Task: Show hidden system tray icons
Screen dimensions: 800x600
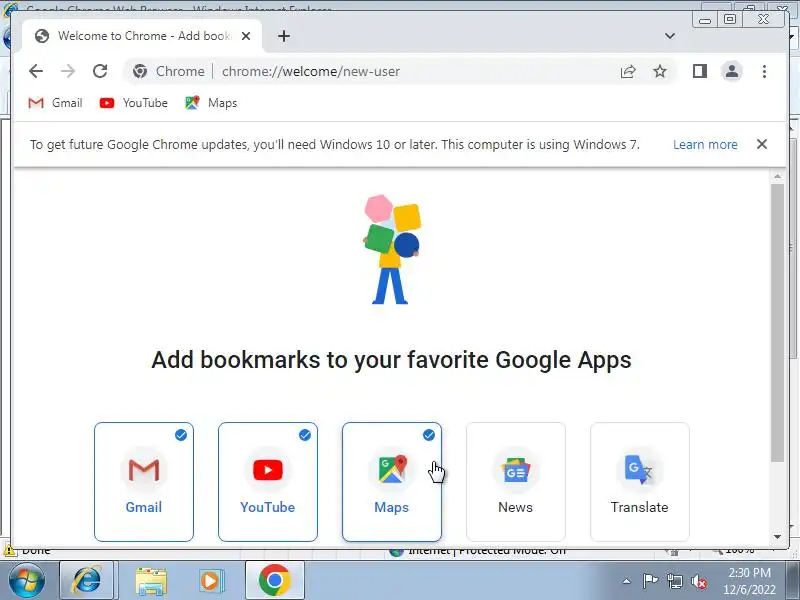Action: point(627,581)
